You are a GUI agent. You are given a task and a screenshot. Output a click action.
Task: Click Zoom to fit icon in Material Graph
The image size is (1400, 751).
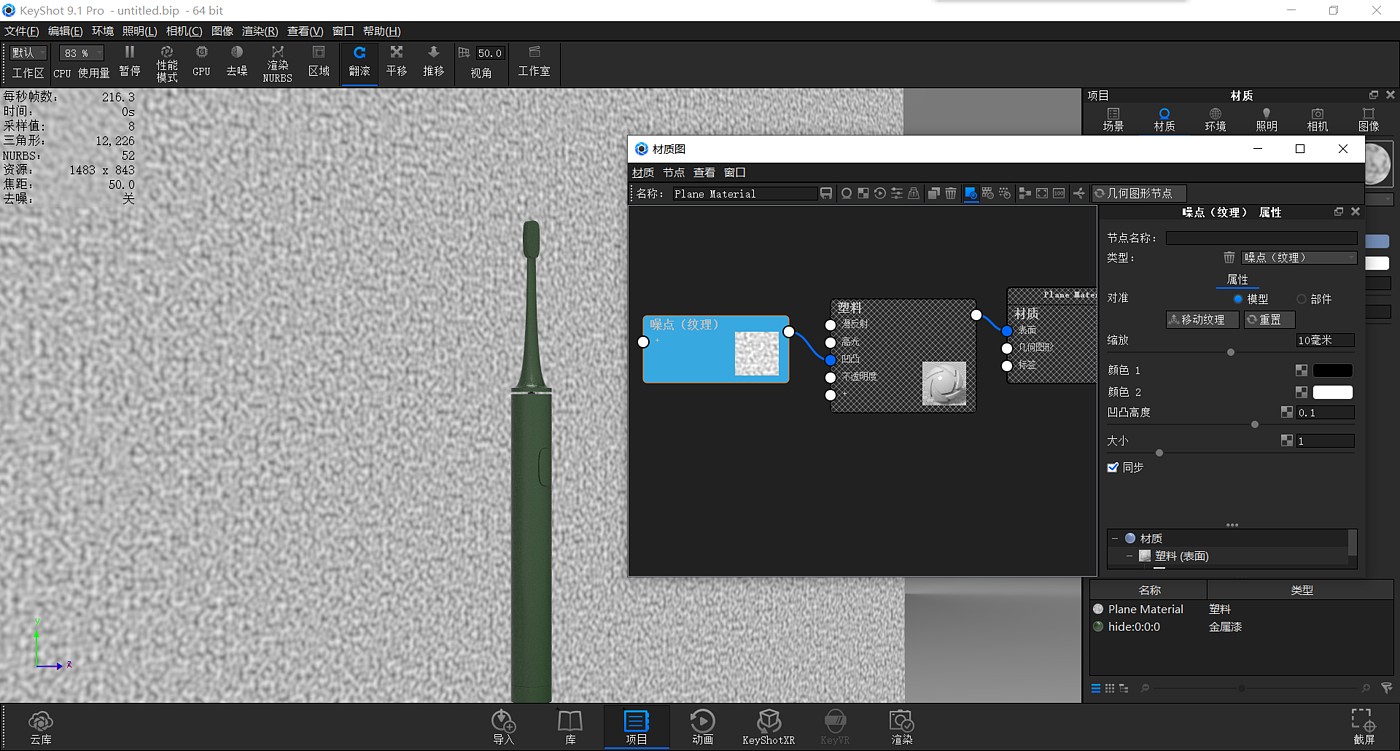pos(1041,193)
